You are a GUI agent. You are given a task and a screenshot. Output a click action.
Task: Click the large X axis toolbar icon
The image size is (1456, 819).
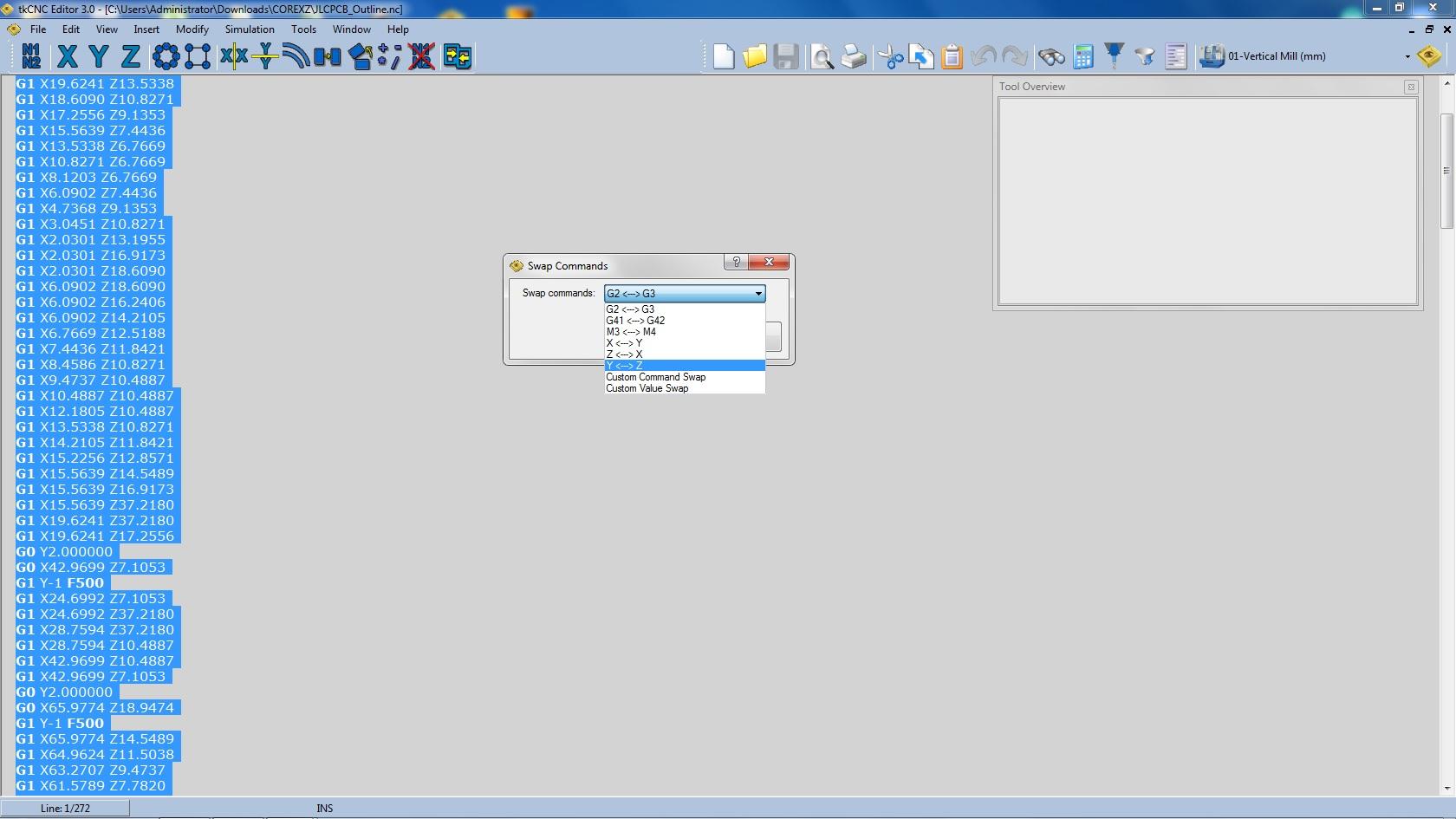67,56
